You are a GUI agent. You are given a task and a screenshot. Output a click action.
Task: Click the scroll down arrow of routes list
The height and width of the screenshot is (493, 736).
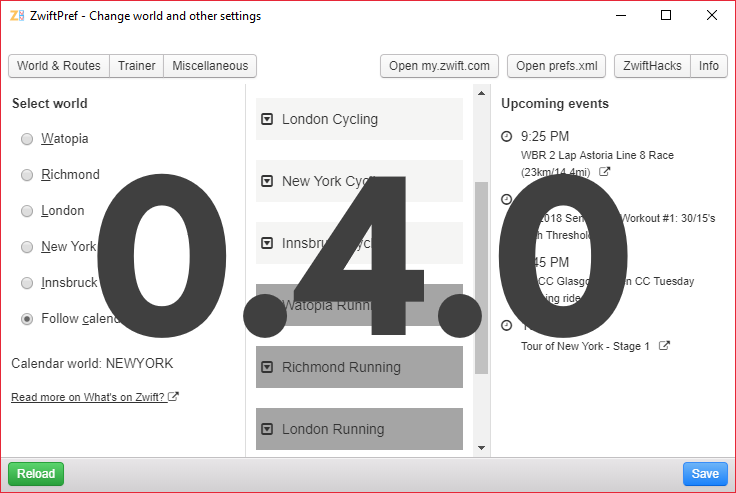(x=481, y=448)
